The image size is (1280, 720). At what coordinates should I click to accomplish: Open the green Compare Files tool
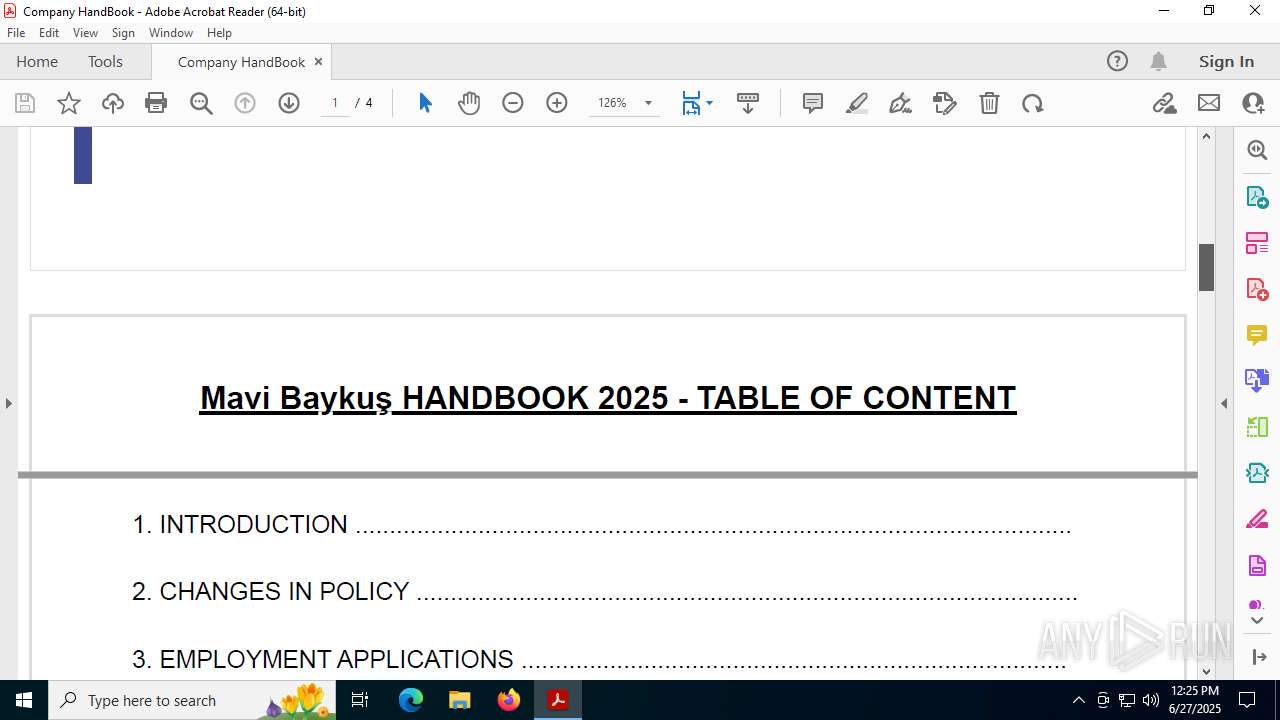1257,427
